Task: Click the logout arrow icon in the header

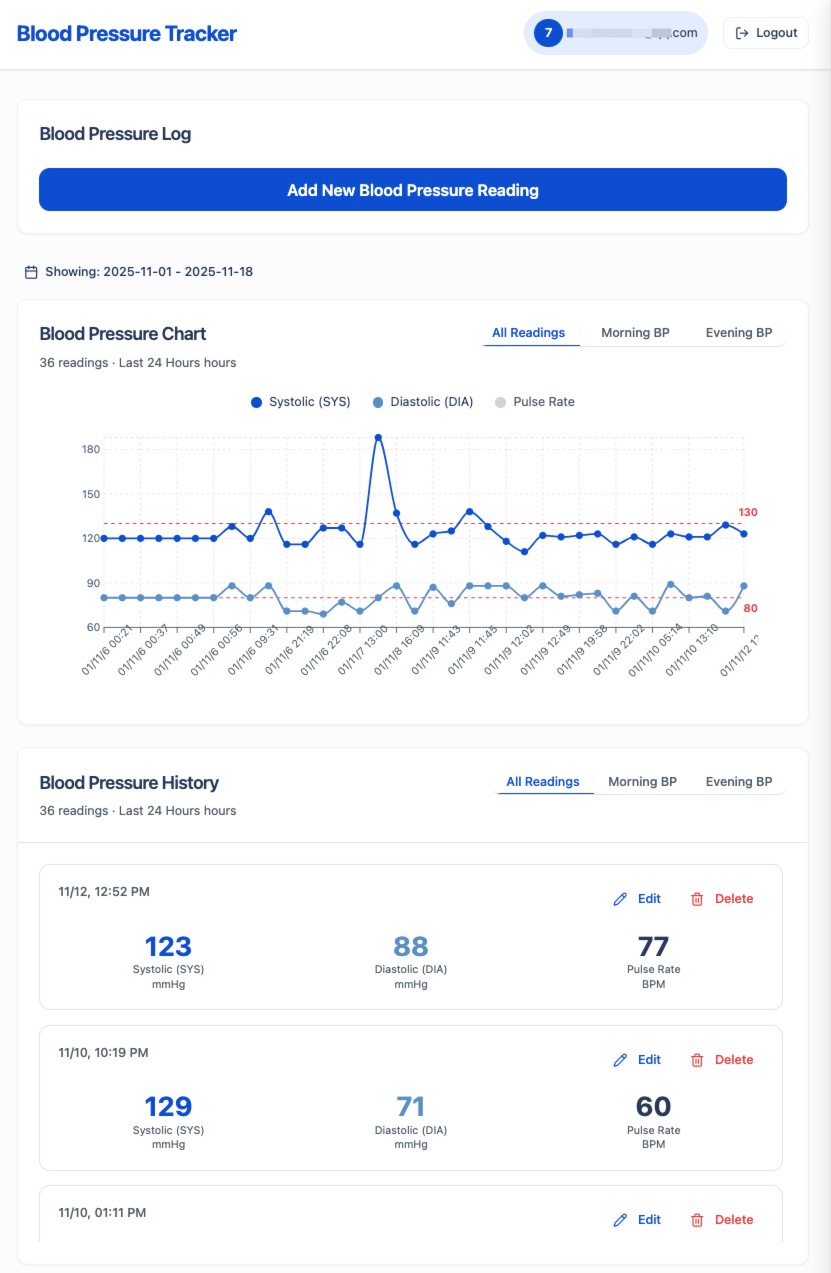Action: click(739, 32)
